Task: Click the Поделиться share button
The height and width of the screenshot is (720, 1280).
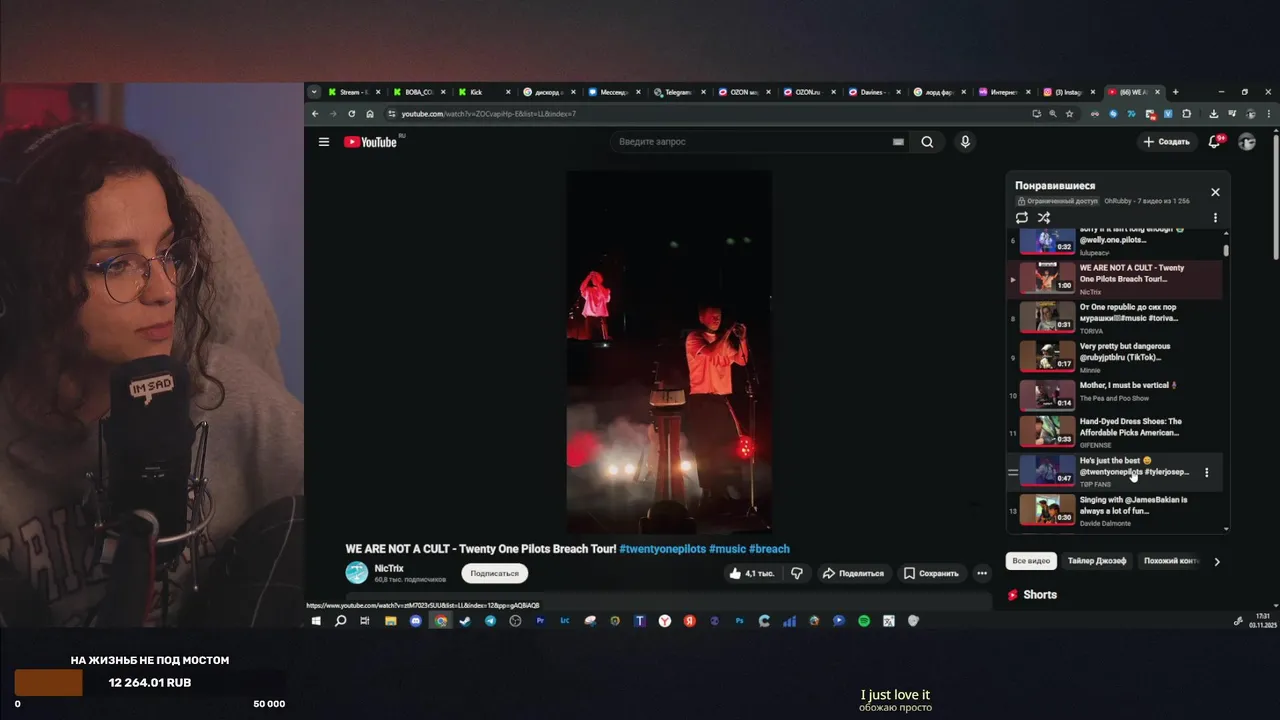Action: click(853, 573)
